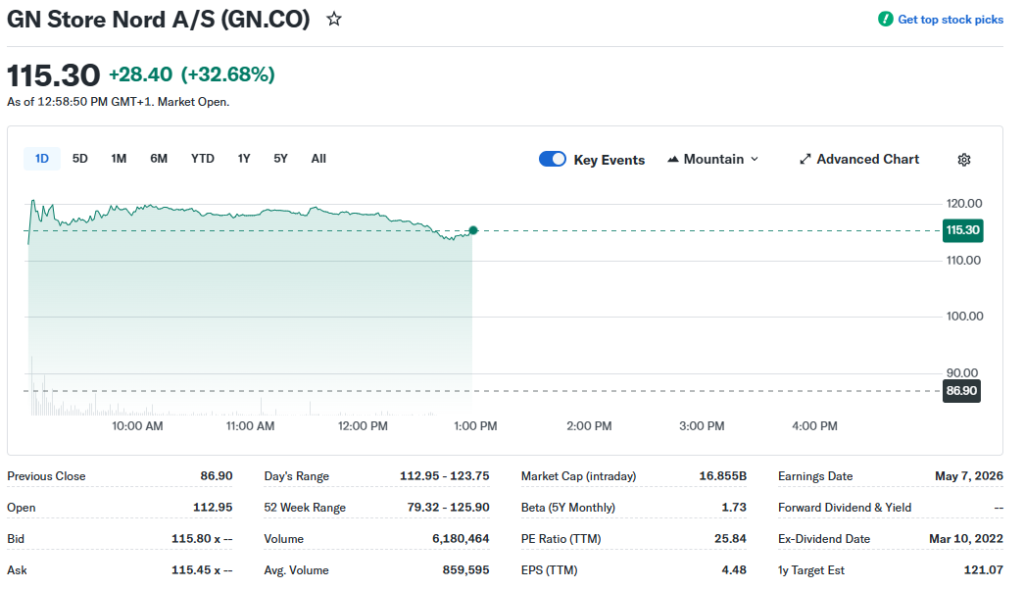Open the Advanced Chart view
Viewport: 1024px width, 589px height.
pos(867,160)
